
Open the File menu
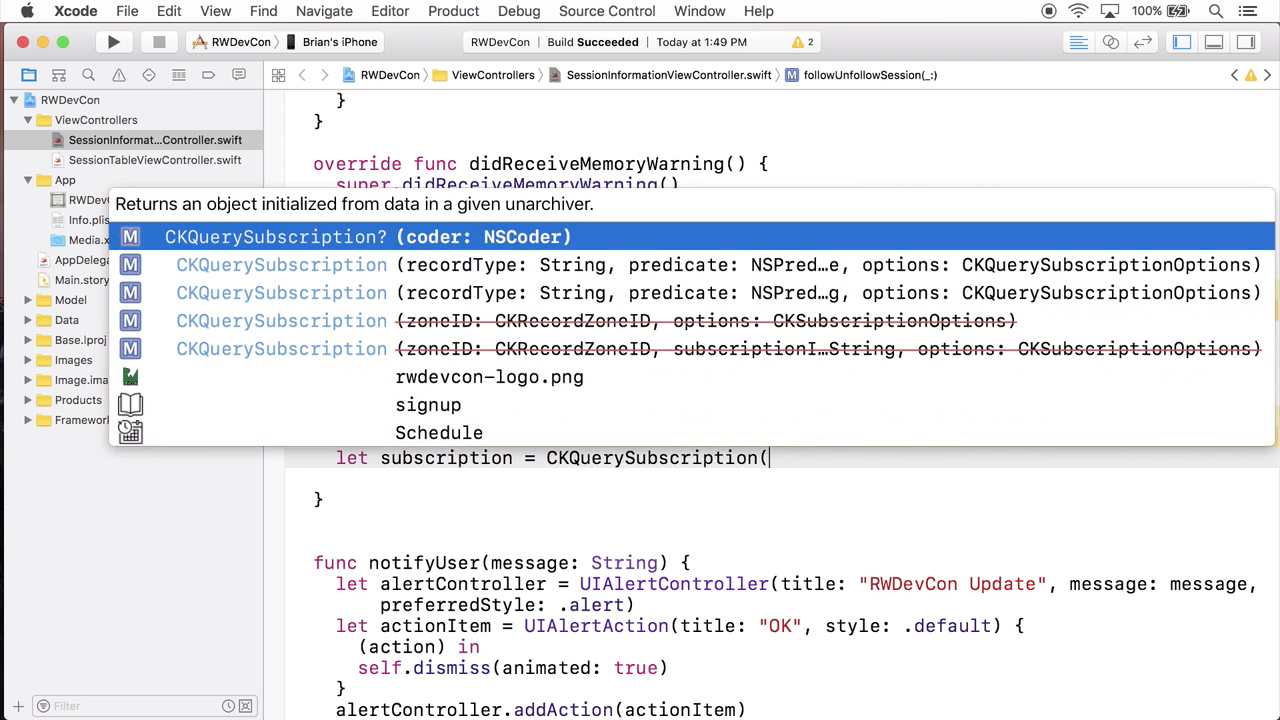pyautogui.click(x=127, y=11)
